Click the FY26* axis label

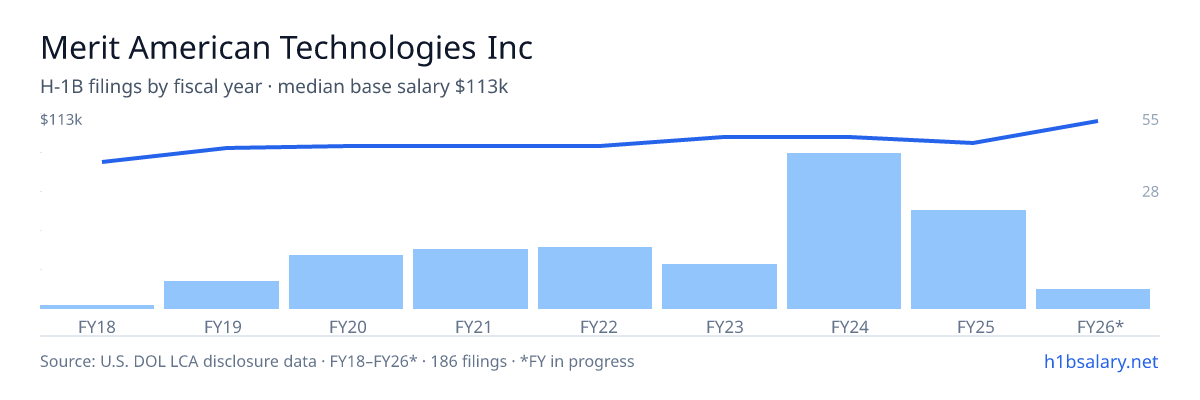[x=1100, y=326]
